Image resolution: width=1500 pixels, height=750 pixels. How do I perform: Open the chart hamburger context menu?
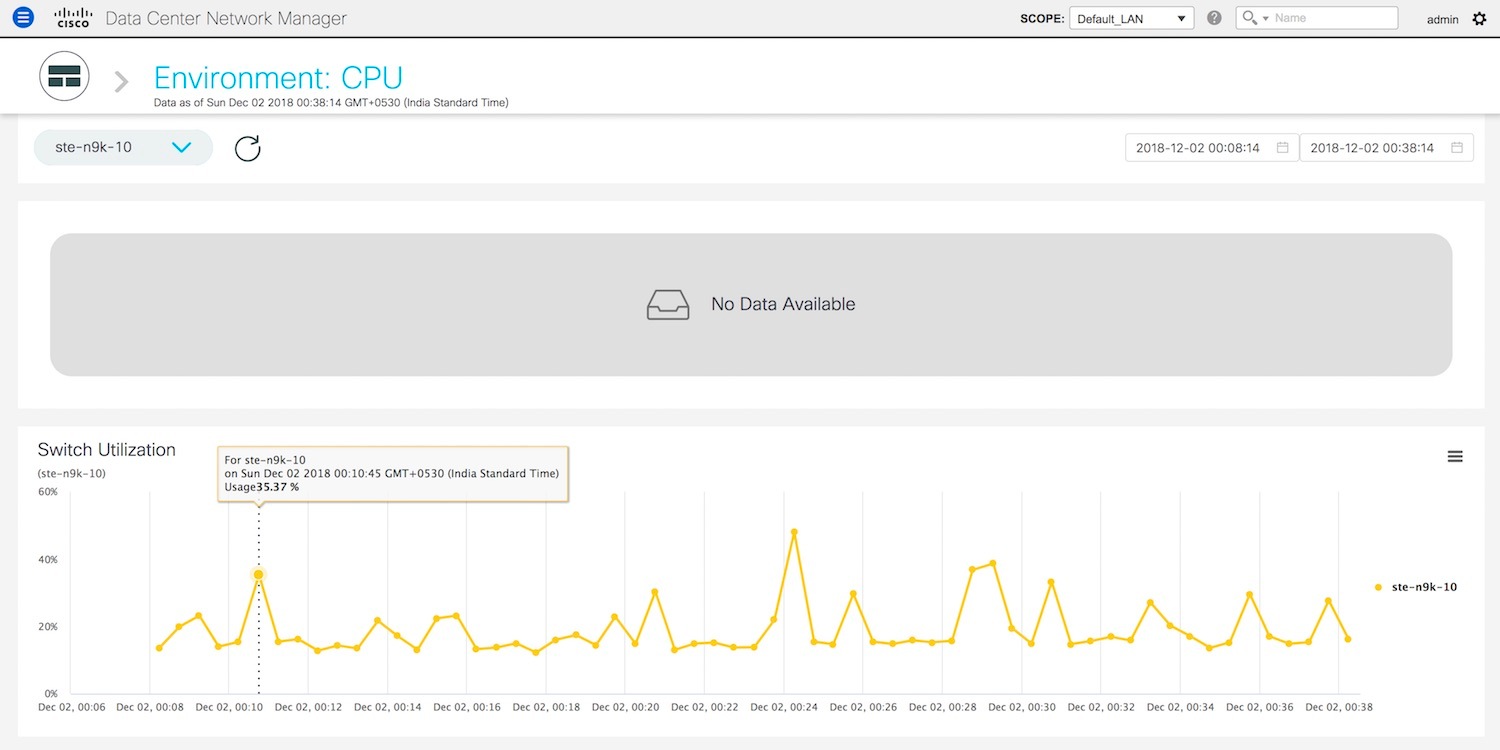click(x=1455, y=456)
